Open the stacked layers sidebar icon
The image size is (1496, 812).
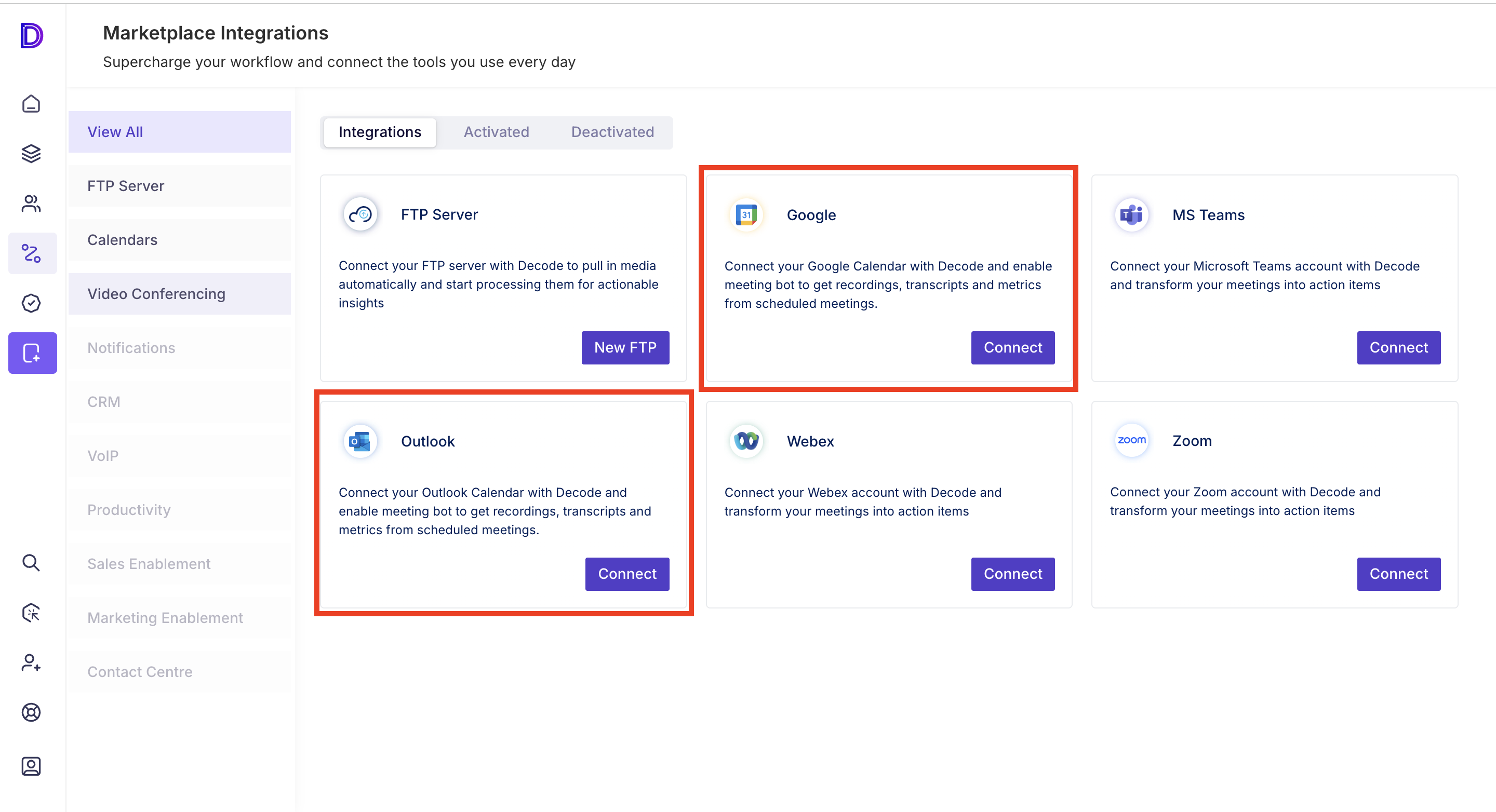tap(31, 154)
